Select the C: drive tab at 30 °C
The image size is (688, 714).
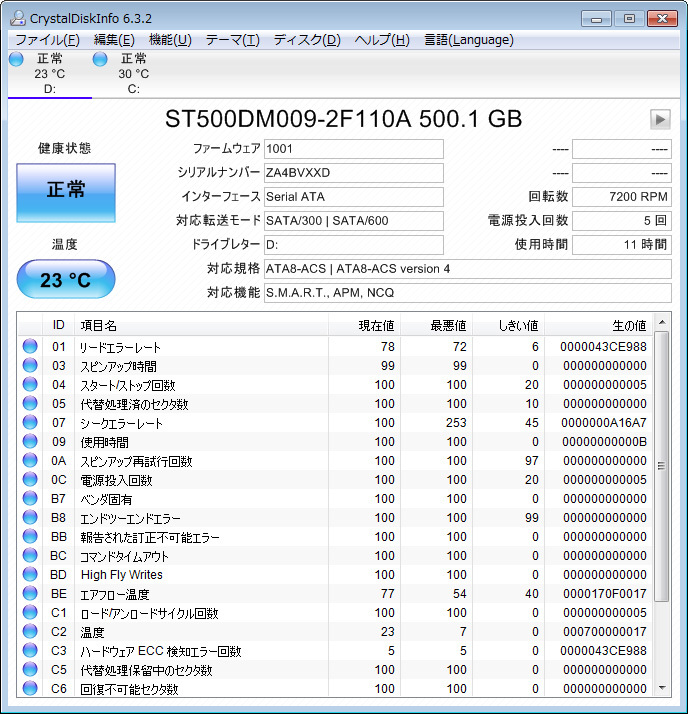133,74
